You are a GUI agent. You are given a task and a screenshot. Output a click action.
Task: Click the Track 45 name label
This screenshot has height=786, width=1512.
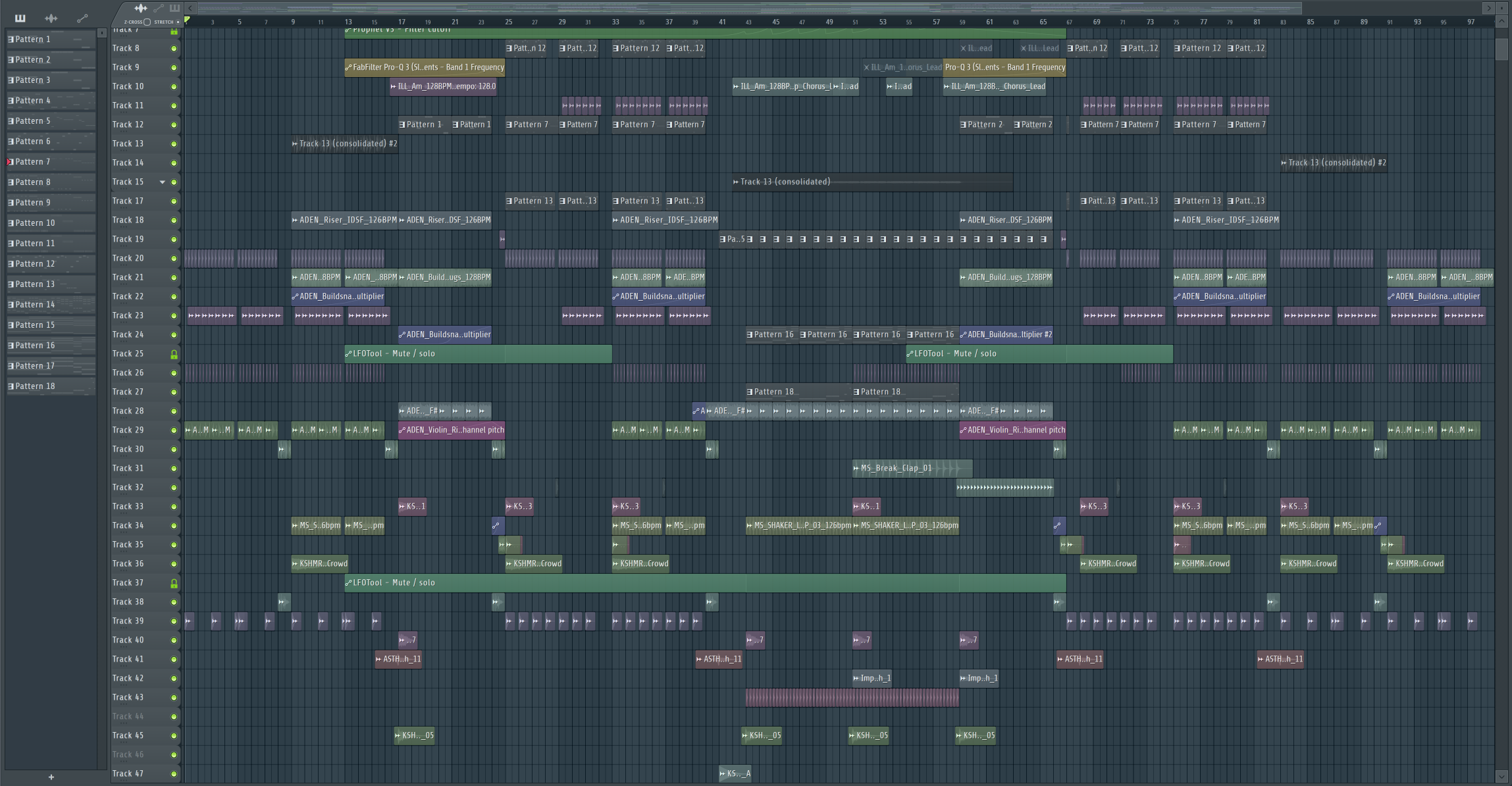(128, 735)
